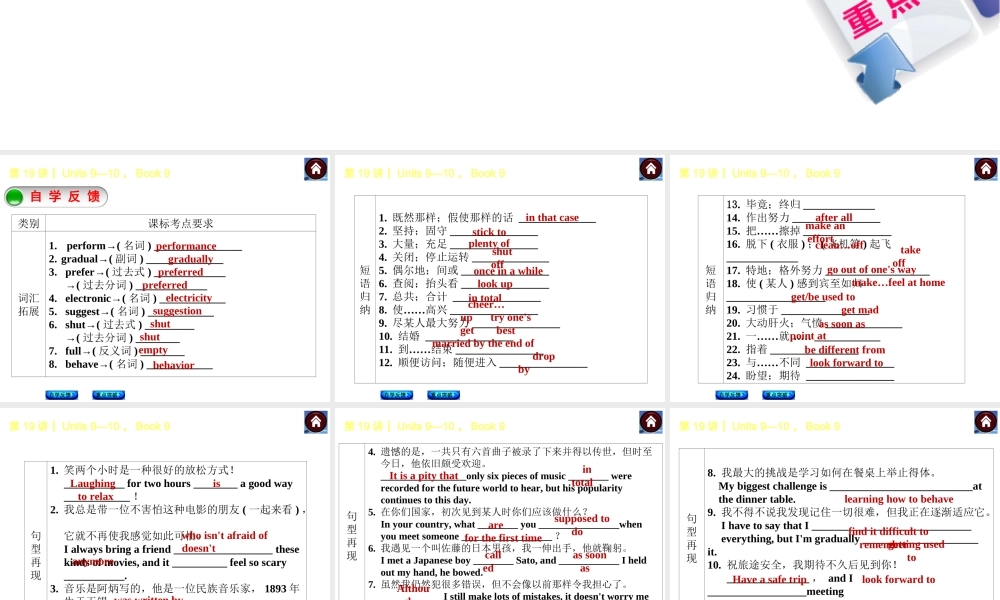Click the red answer 'learning how to behave'
1000x600 pixels.
898,499
